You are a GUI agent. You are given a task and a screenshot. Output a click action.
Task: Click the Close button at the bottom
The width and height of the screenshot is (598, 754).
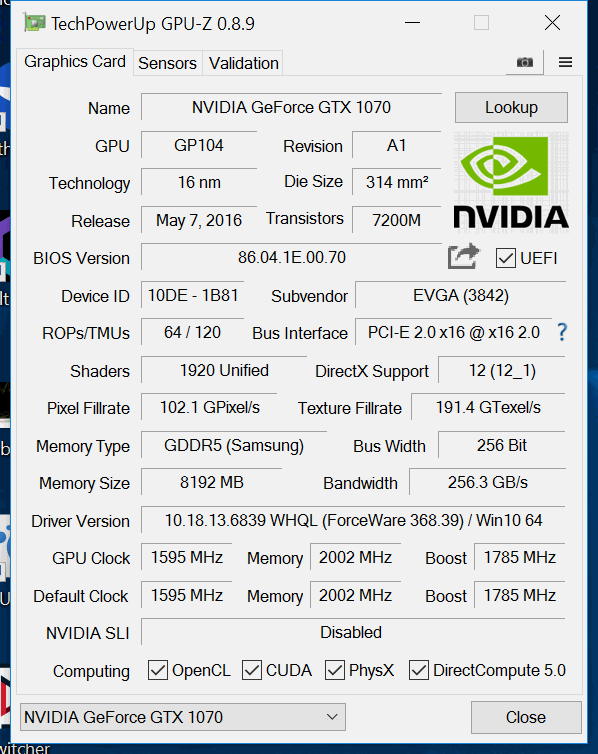tap(526, 717)
